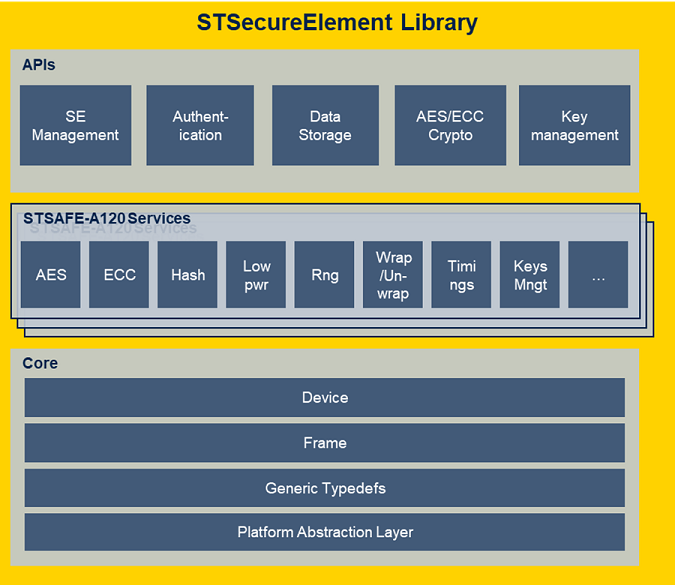Viewport: 675px width, 585px height.
Task: Click the Frame core bar
Action: (x=325, y=442)
